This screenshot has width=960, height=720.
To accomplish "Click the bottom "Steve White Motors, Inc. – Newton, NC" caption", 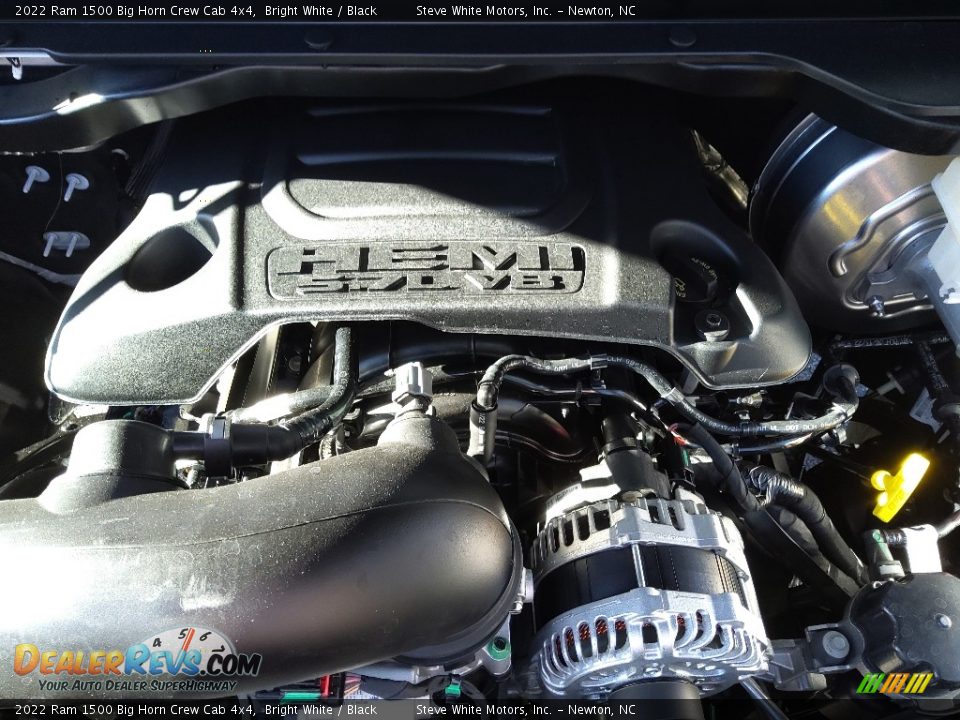I will 525,710.
